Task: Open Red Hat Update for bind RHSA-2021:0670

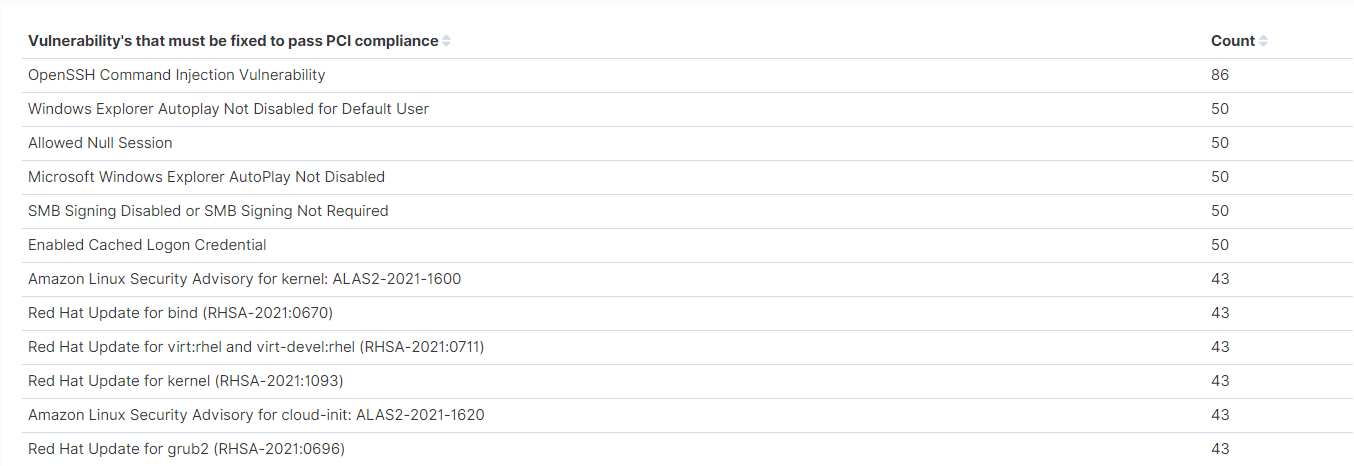Action: pyautogui.click(x=180, y=313)
